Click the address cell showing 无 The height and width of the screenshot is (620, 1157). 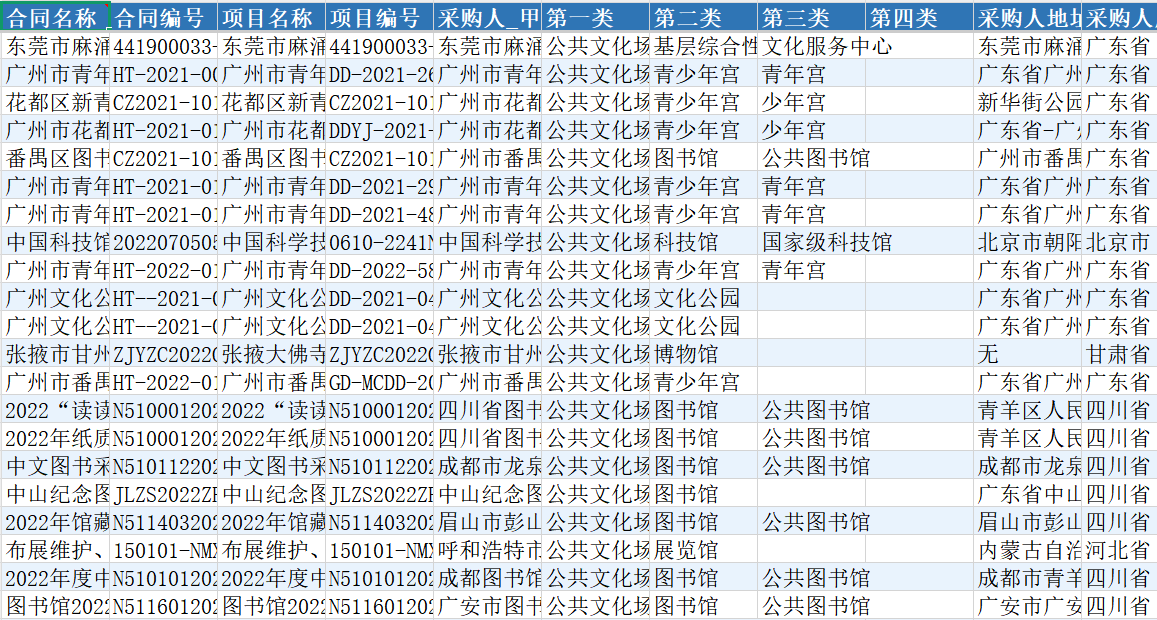tap(1027, 354)
